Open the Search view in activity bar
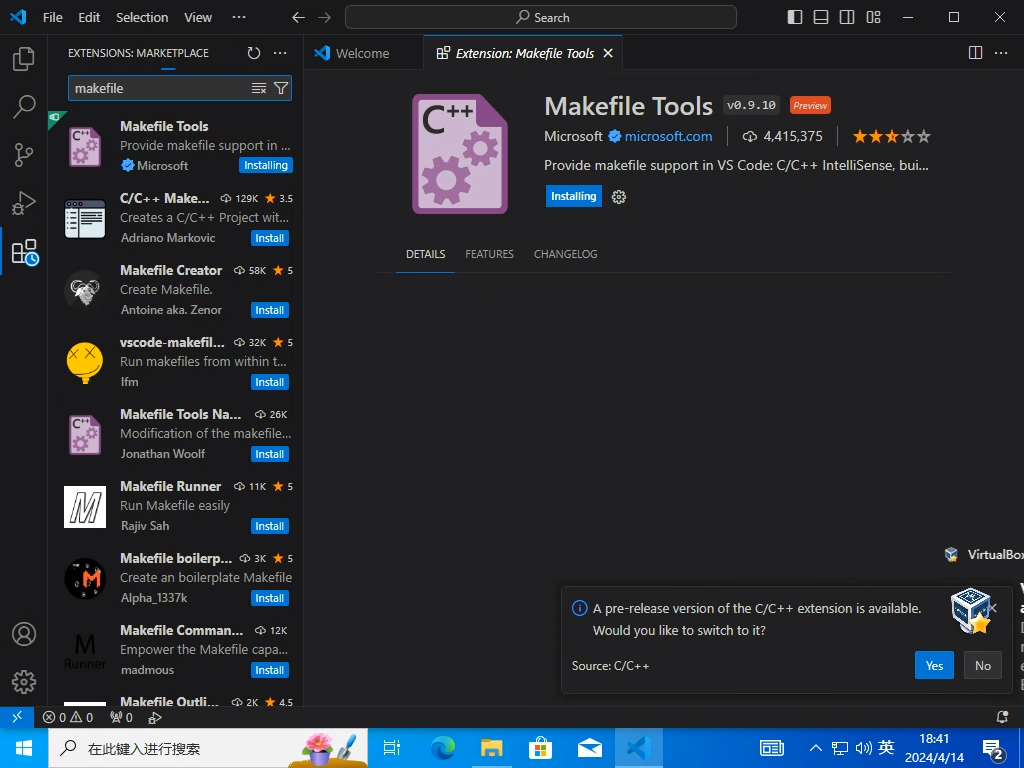1024x768 pixels. [x=24, y=107]
